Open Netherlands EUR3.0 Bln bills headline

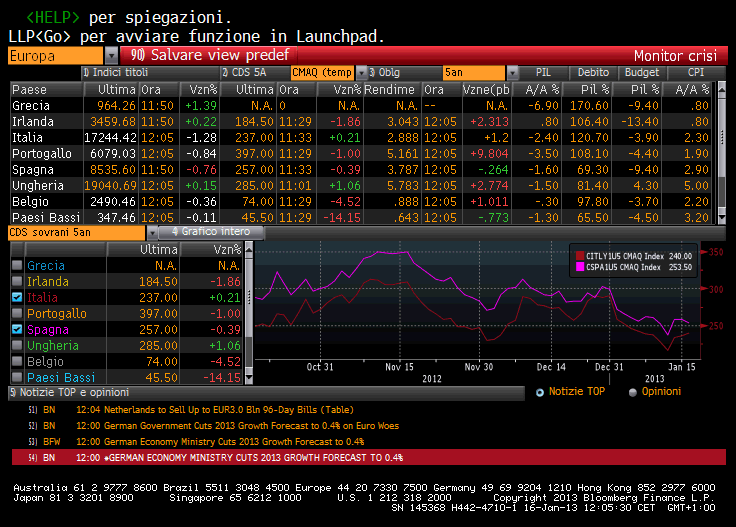[x=227, y=410]
